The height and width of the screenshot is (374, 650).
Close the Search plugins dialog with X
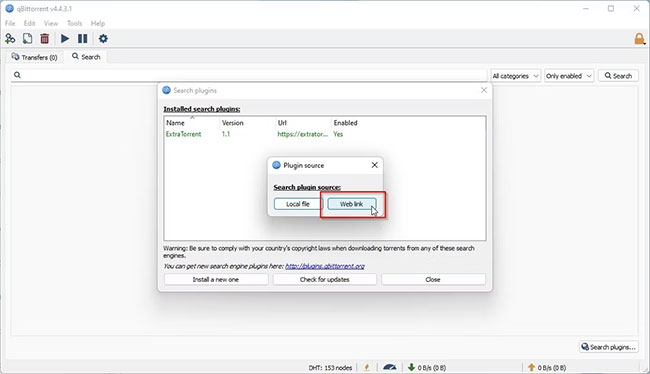coord(484,90)
